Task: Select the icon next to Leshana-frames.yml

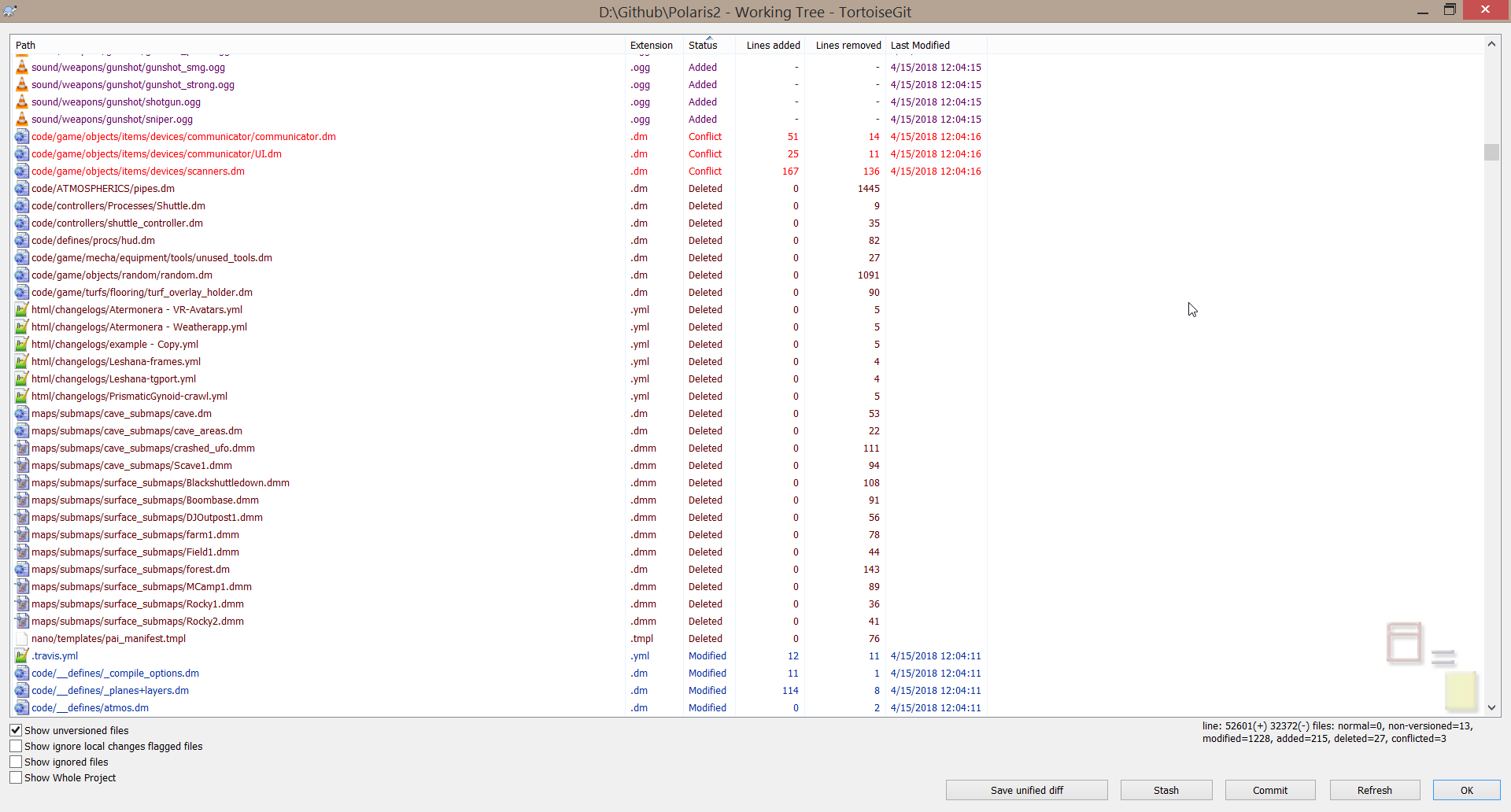Action: 22,362
